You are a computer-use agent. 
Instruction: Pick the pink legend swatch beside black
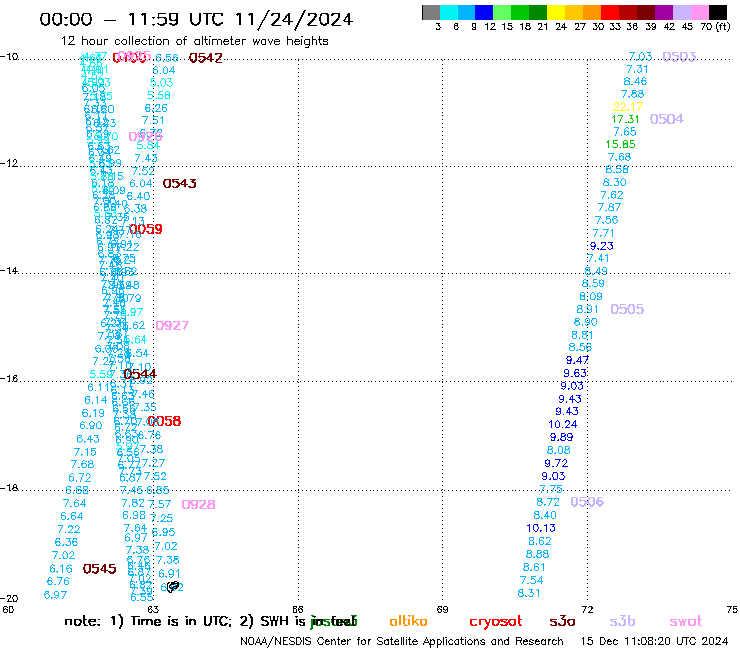700,13
